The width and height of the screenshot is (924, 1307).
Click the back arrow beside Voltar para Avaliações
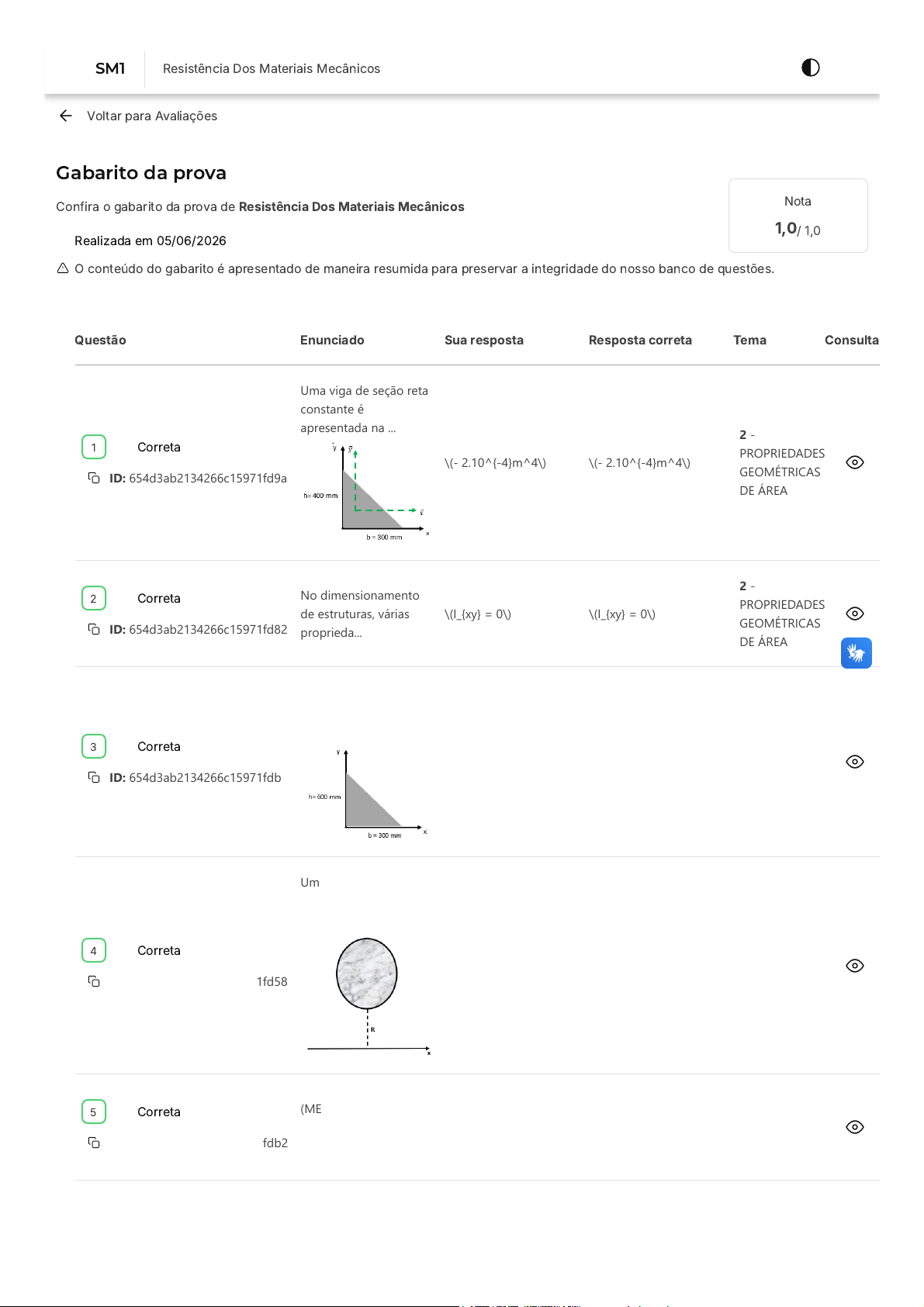click(x=66, y=116)
